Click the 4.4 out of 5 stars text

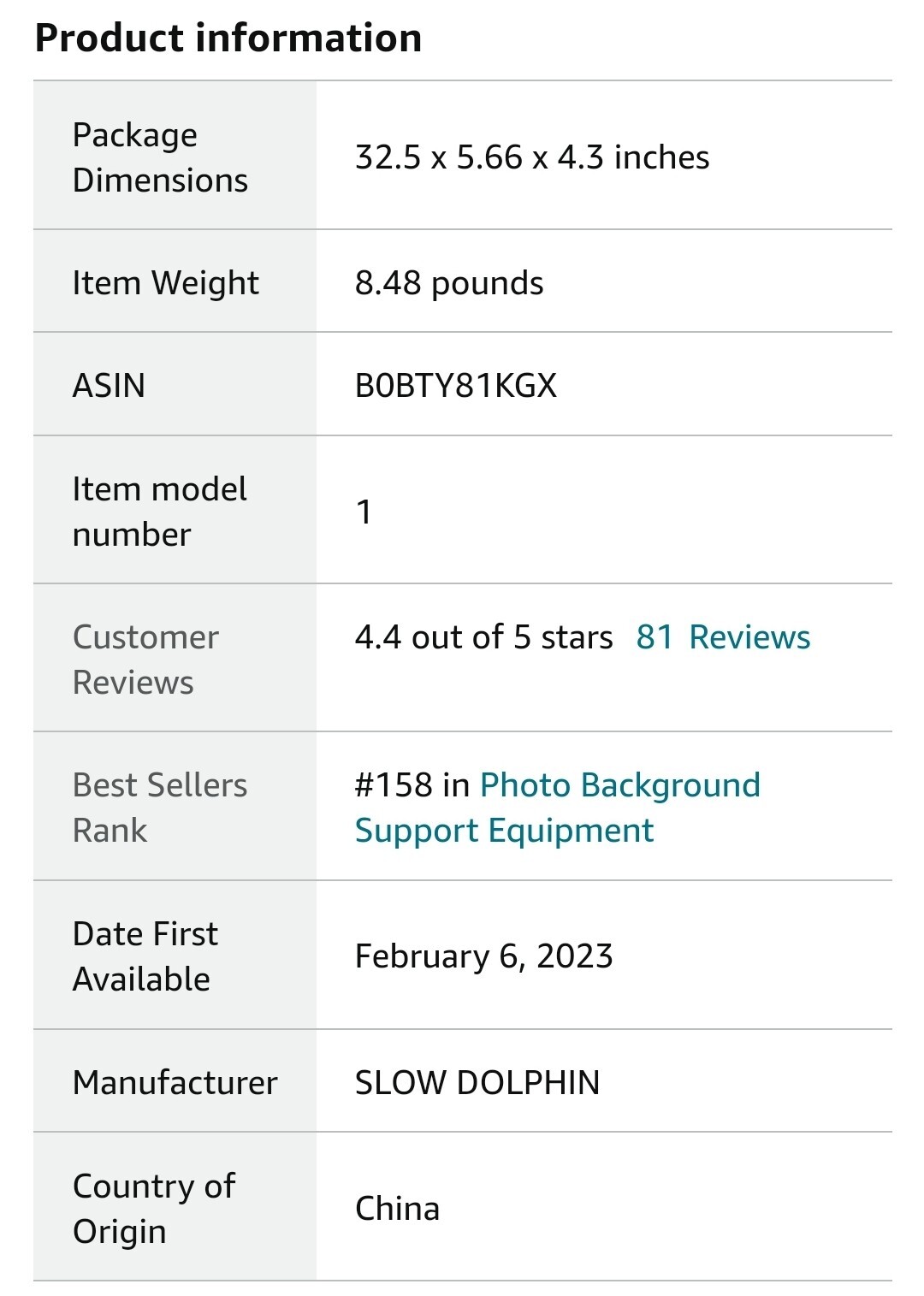(x=483, y=637)
